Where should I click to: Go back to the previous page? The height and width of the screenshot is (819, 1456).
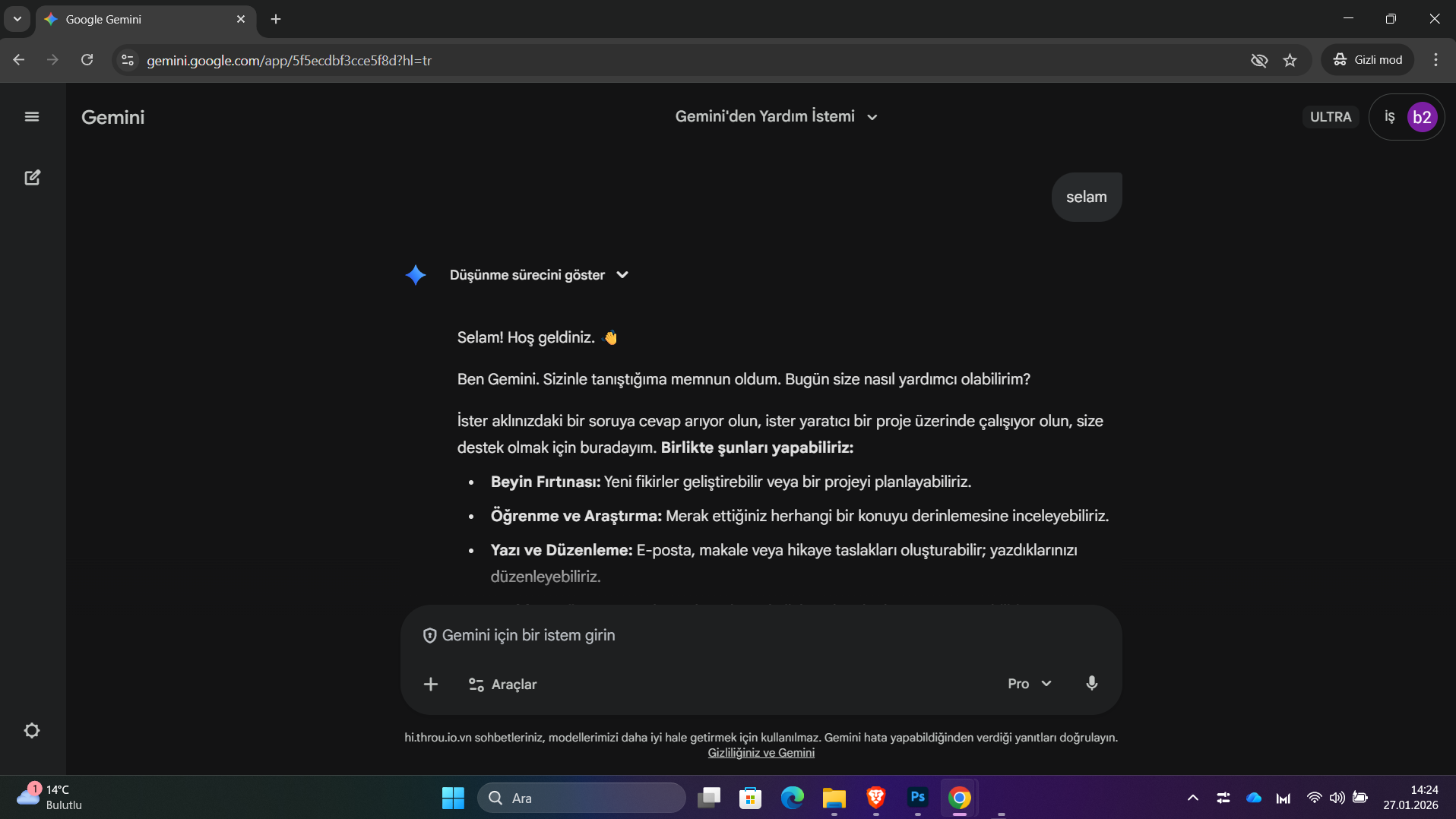click(19, 60)
